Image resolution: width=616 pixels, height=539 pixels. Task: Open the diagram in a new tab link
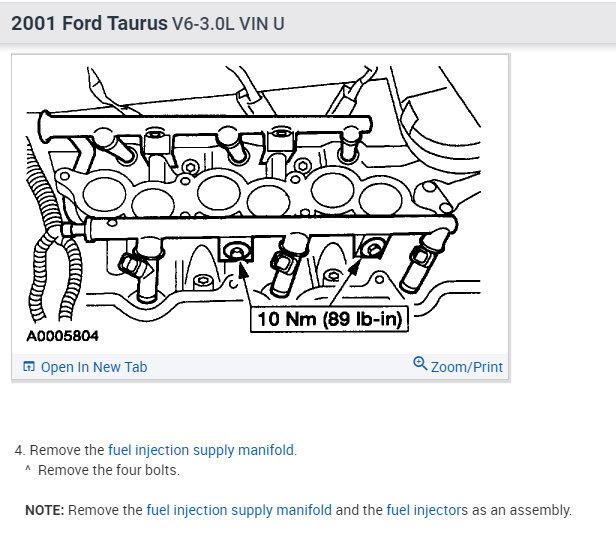[x=93, y=367]
